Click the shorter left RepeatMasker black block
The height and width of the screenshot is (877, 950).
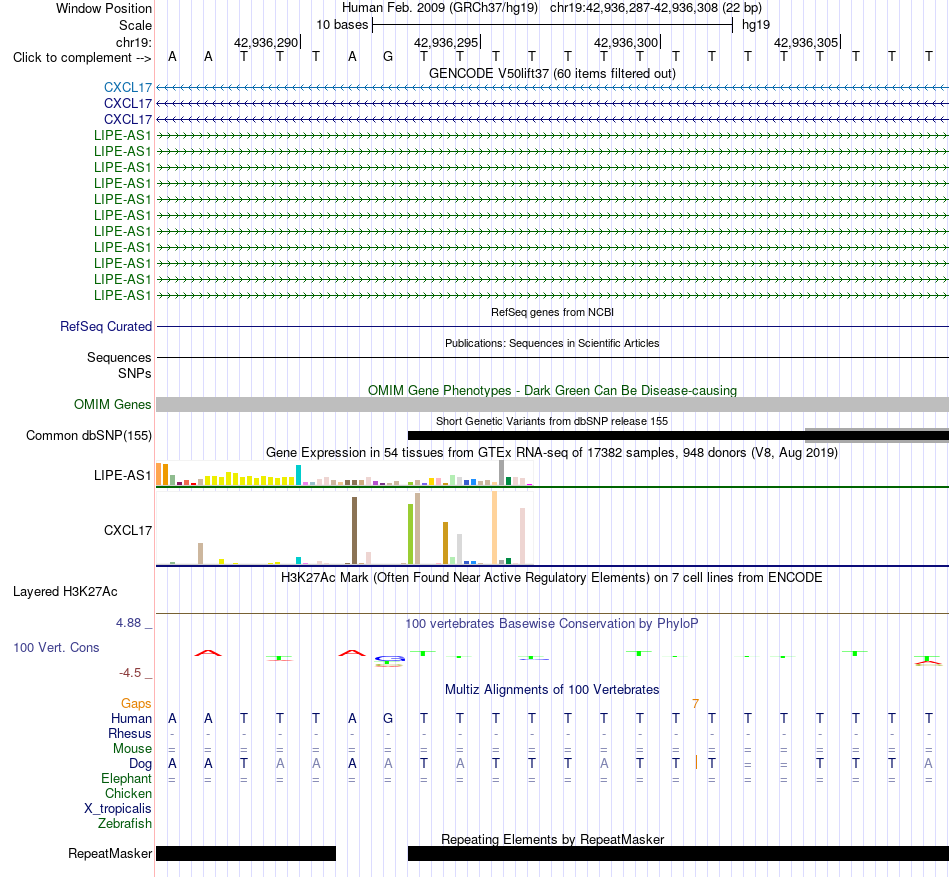tap(246, 853)
